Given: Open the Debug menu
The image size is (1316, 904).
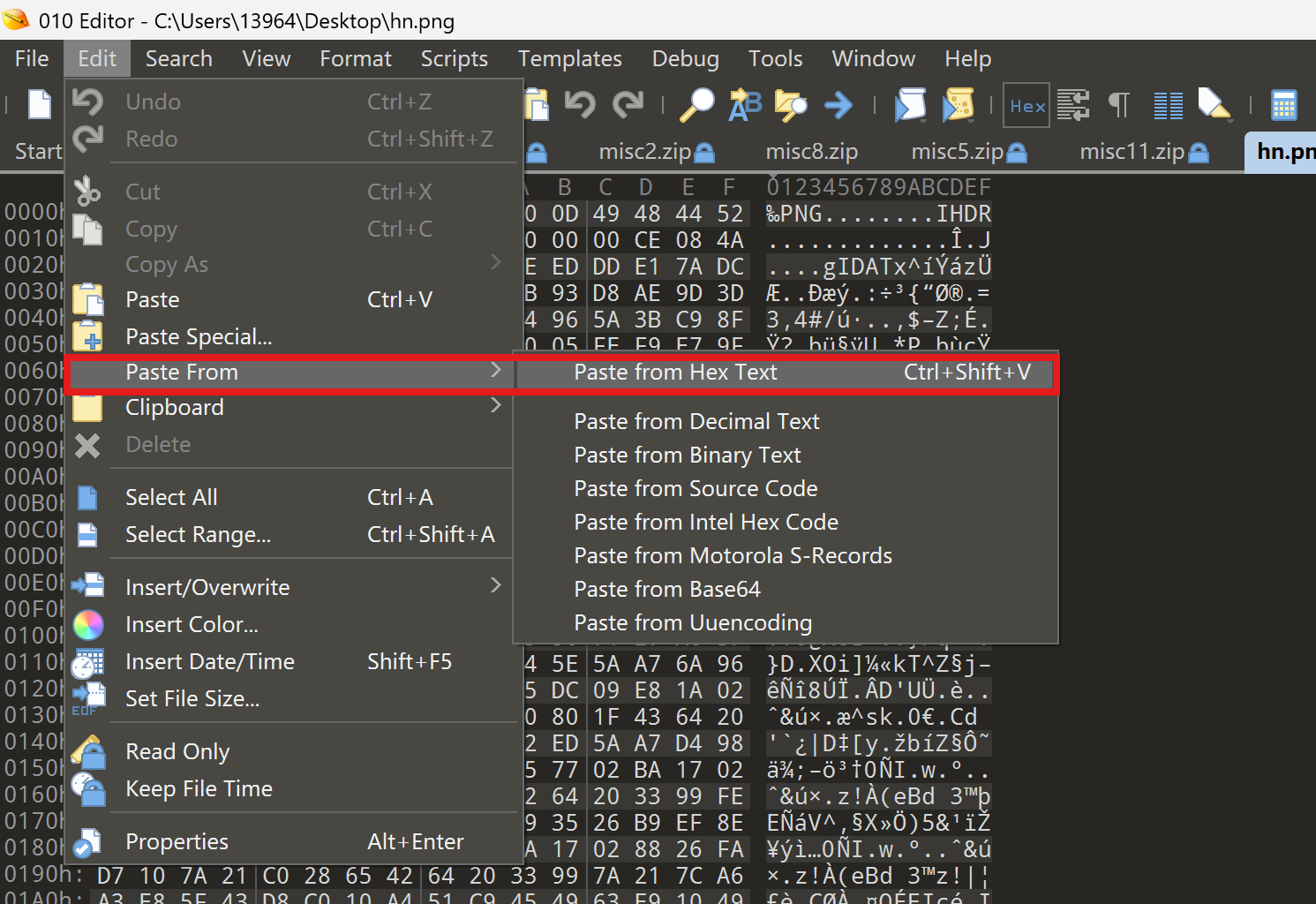Looking at the screenshot, I should point(685,58).
